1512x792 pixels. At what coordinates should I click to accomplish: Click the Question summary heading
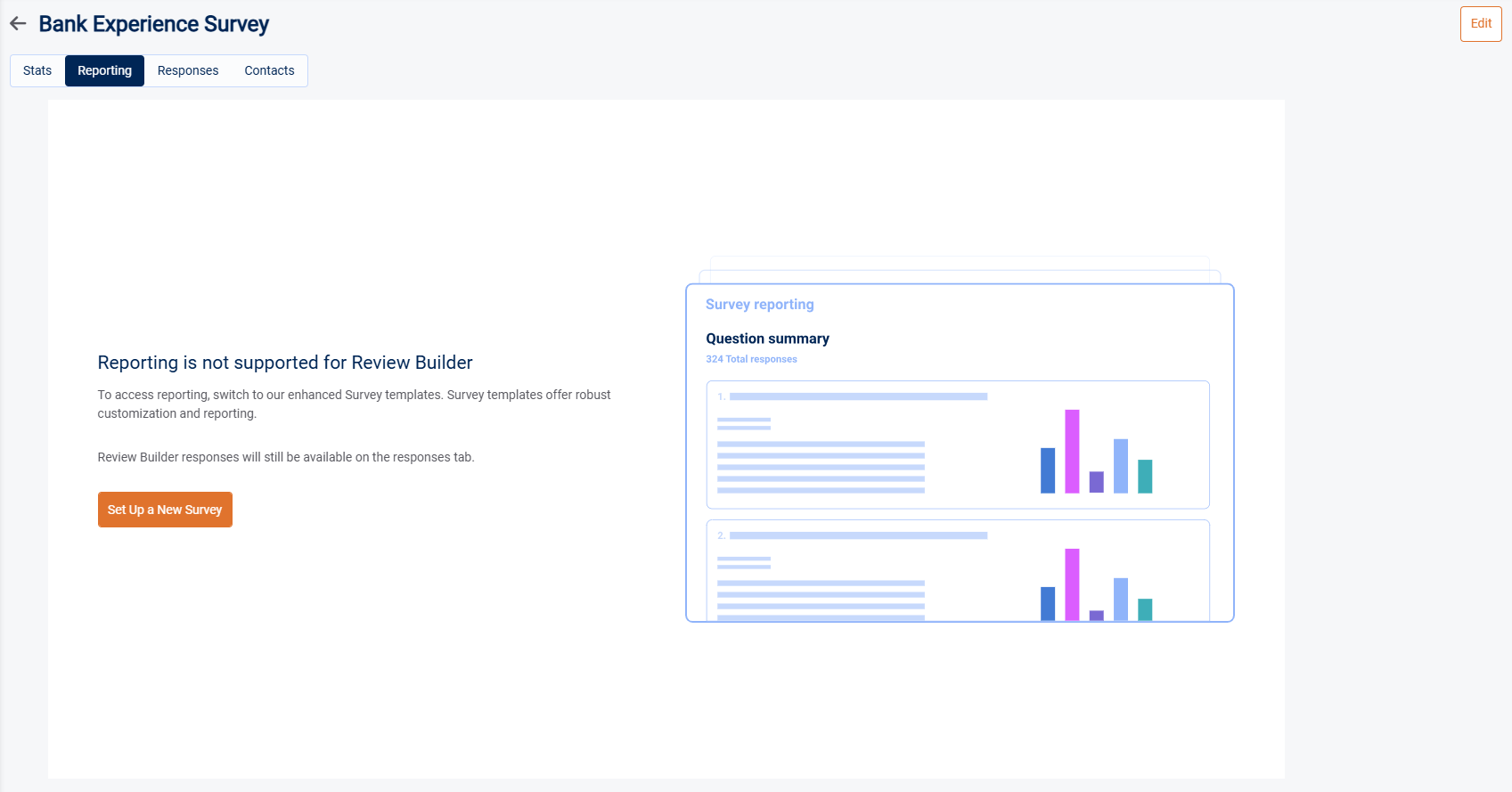[x=767, y=339]
